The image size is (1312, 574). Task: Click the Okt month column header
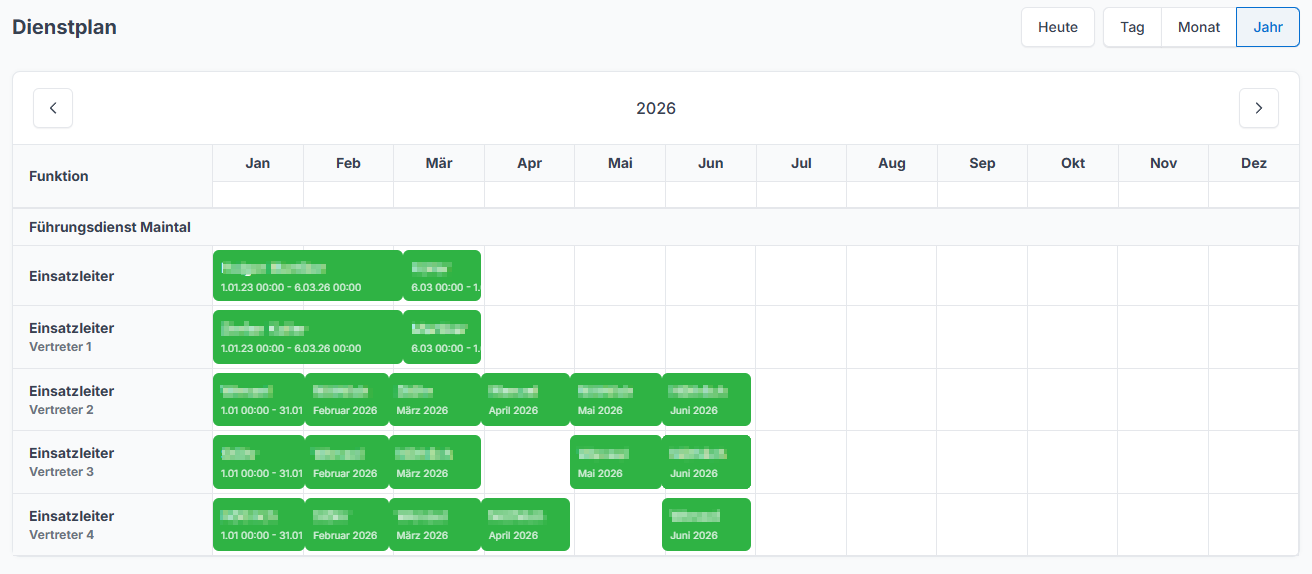[x=1073, y=163]
